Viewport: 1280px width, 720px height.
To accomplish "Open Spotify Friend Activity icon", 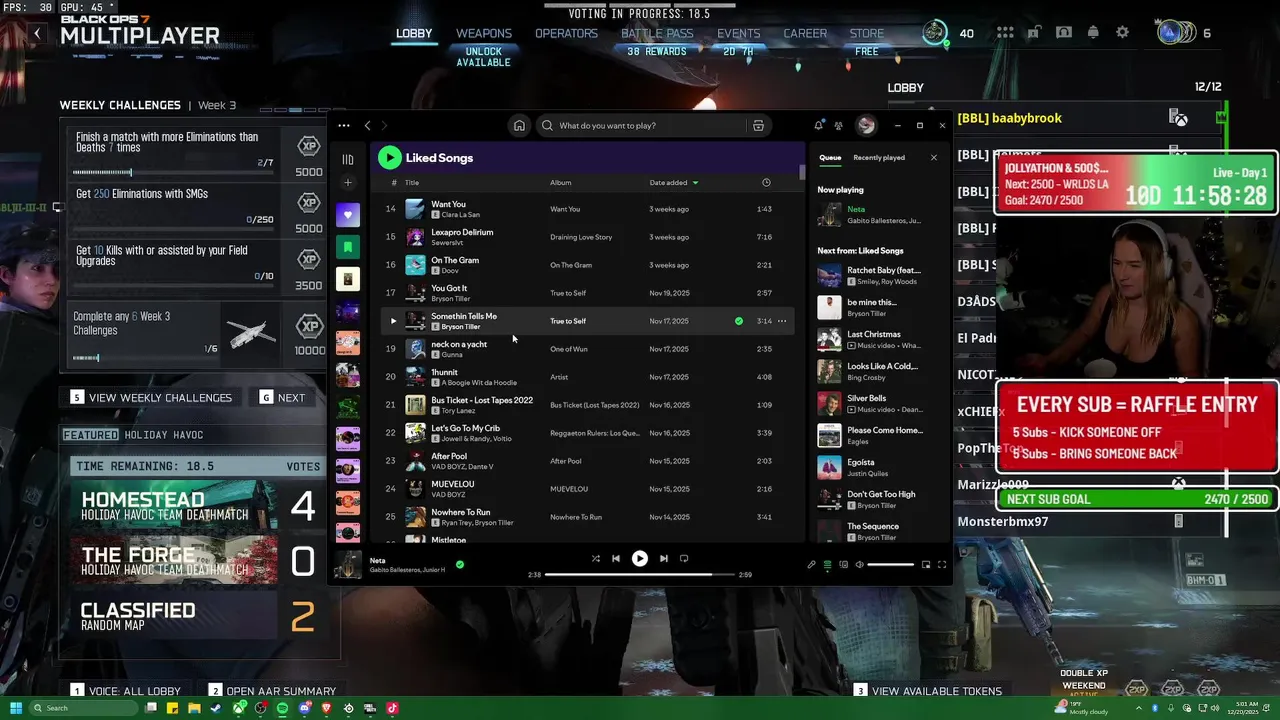I will pos(838,125).
